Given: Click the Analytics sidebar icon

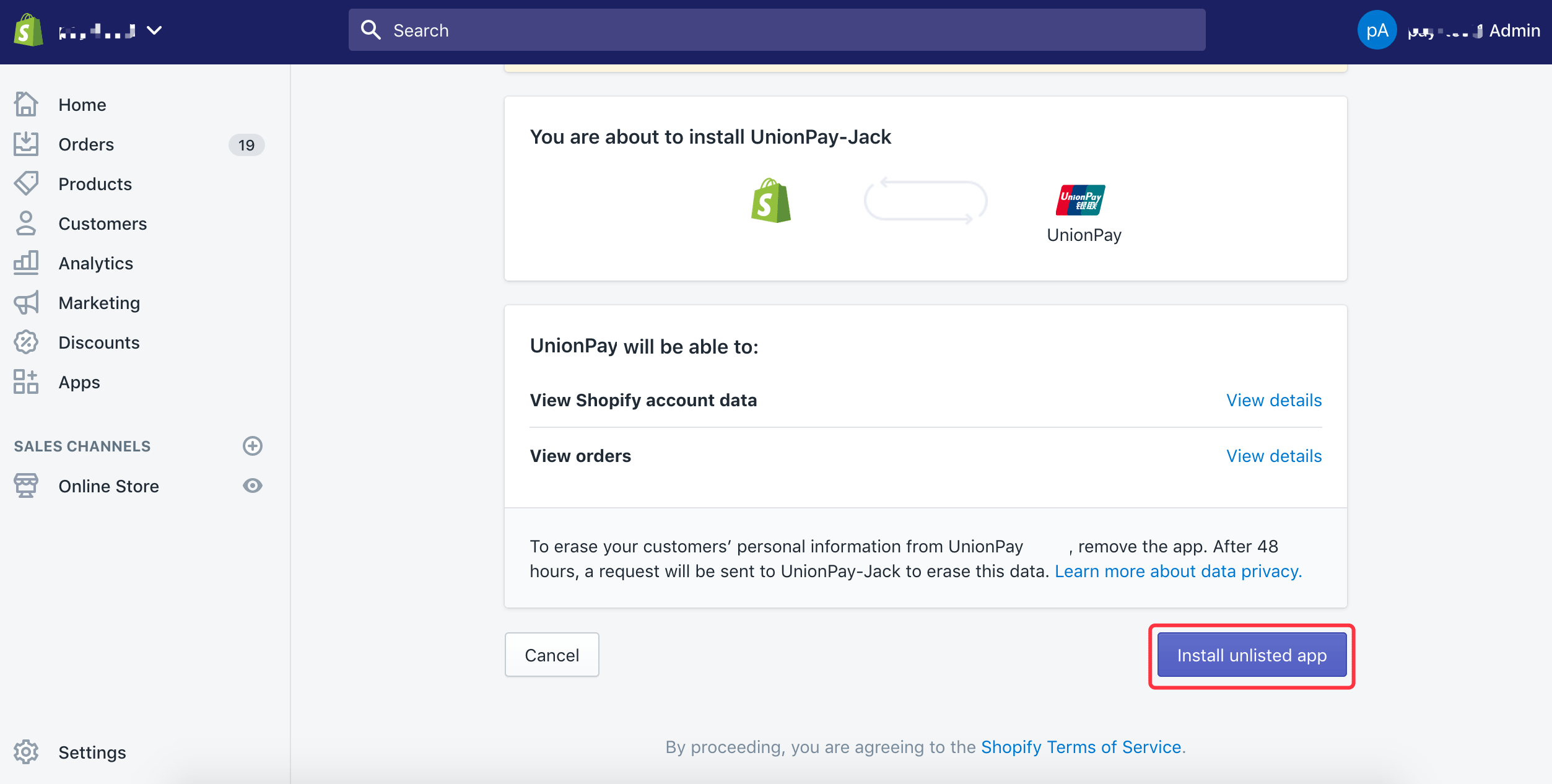Looking at the screenshot, I should [x=26, y=263].
